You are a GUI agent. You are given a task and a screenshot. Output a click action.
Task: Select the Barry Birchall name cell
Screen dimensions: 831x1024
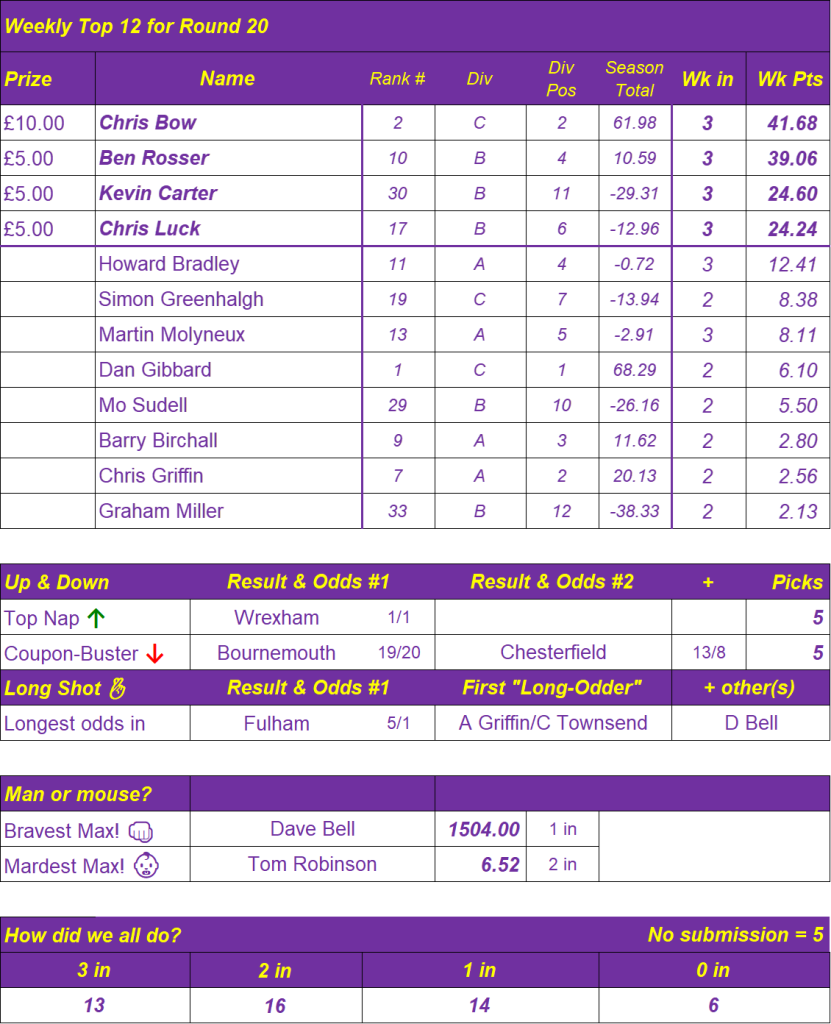(229, 440)
